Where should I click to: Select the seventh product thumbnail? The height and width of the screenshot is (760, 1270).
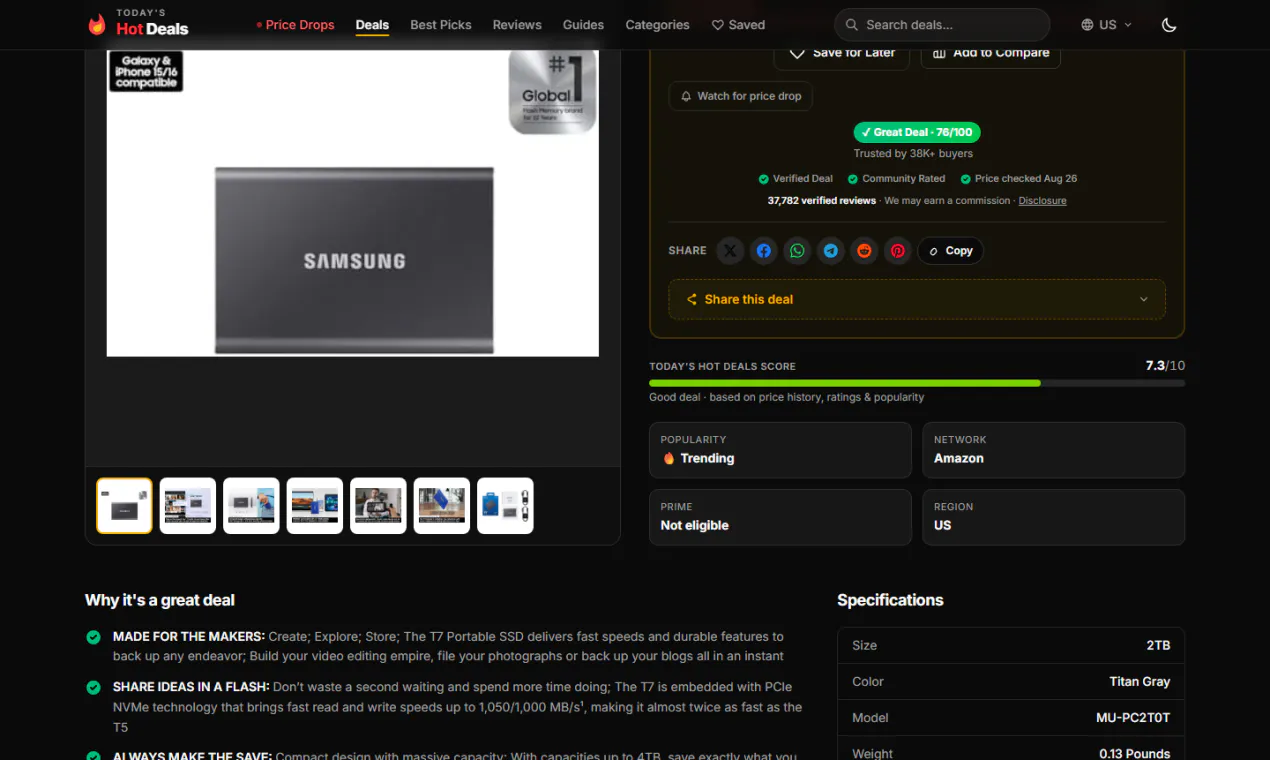coord(506,506)
